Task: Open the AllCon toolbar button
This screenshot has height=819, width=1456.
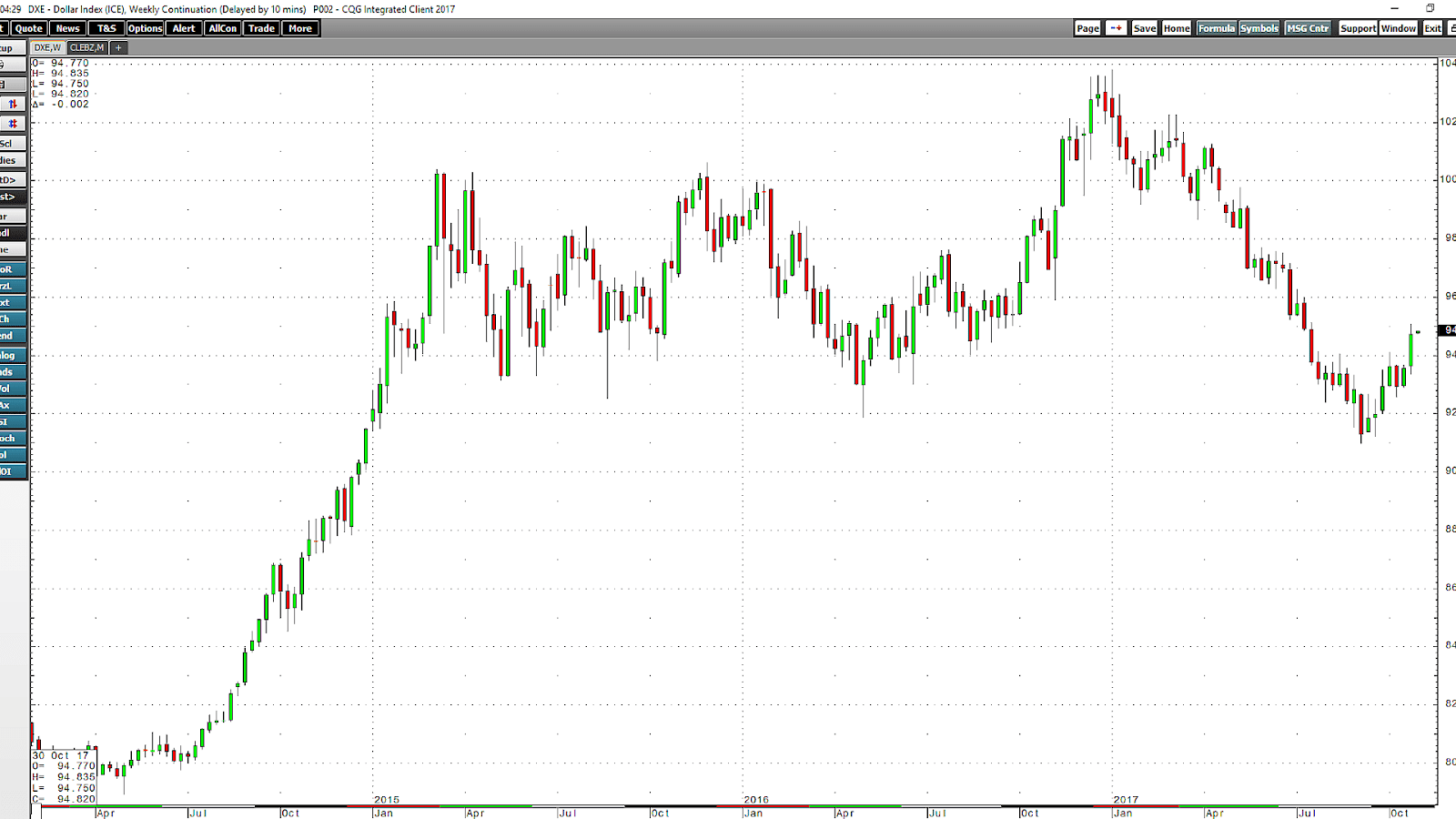Action: click(x=223, y=28)
